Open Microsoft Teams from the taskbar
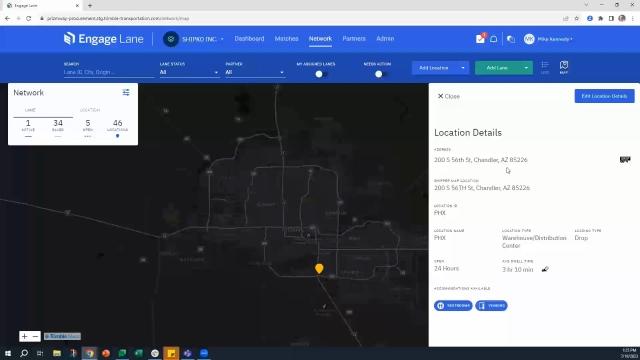Viewport: 640px width, 360px height. 187,353
